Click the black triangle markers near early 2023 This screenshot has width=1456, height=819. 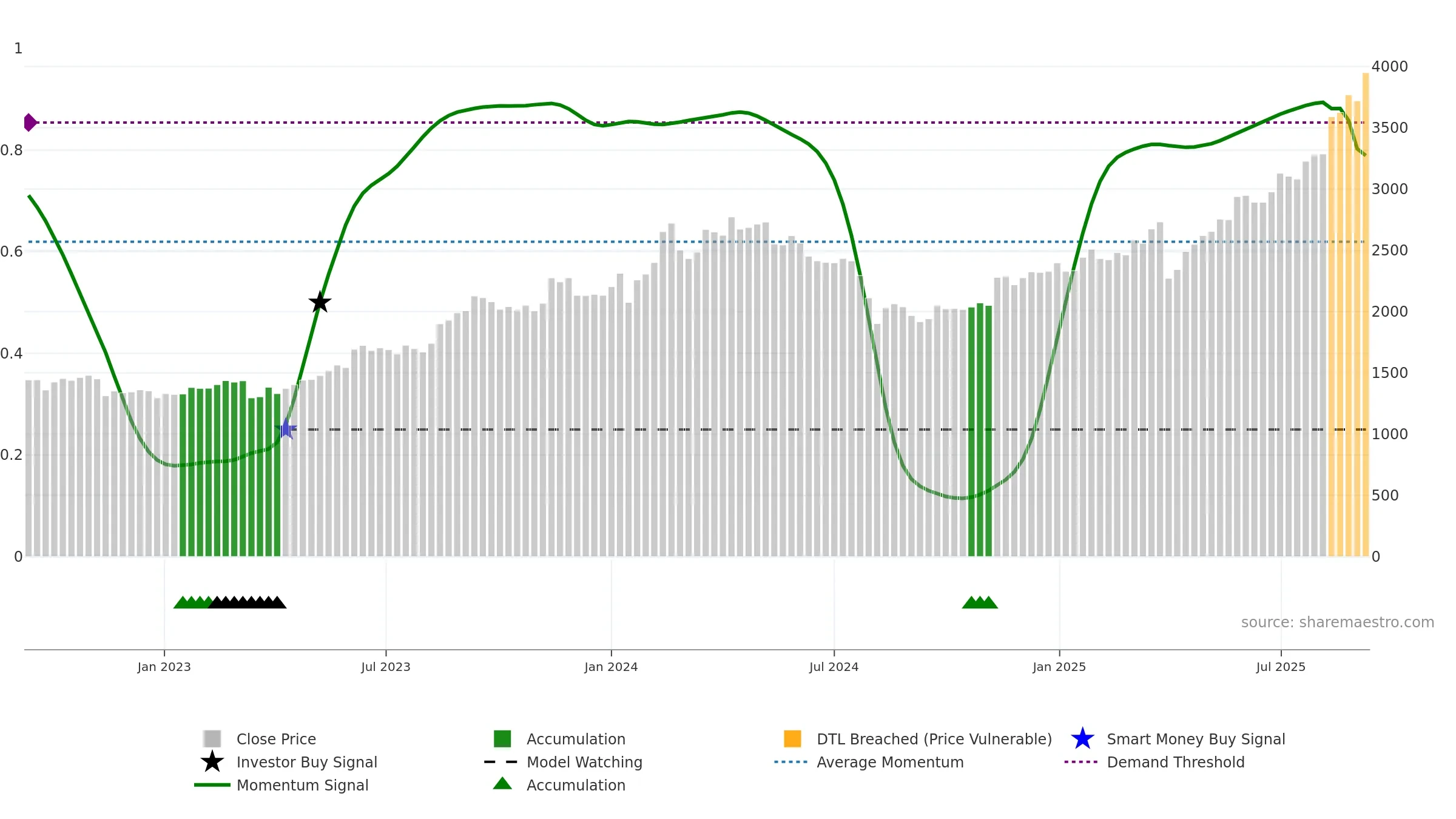[x=248, y=602]
